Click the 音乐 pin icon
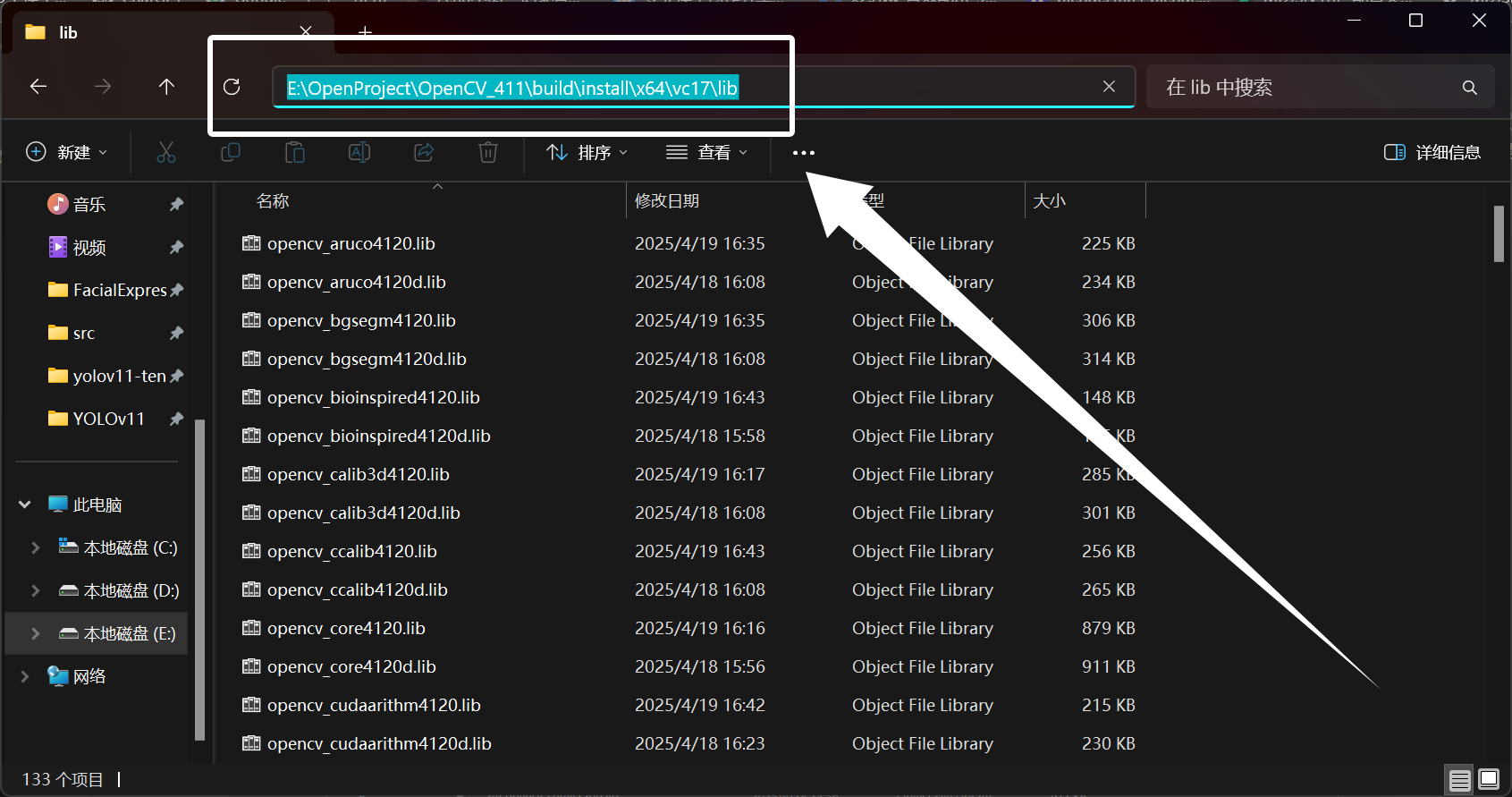 176,204
